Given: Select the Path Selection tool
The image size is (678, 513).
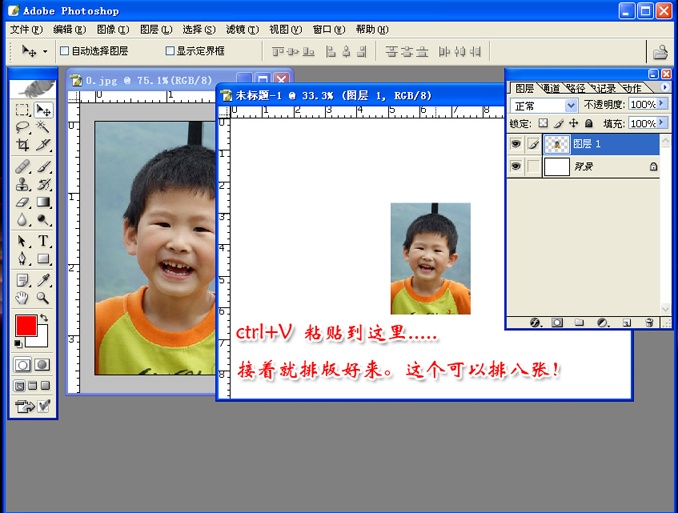Looking at the screenshot, I should (22, 241).
